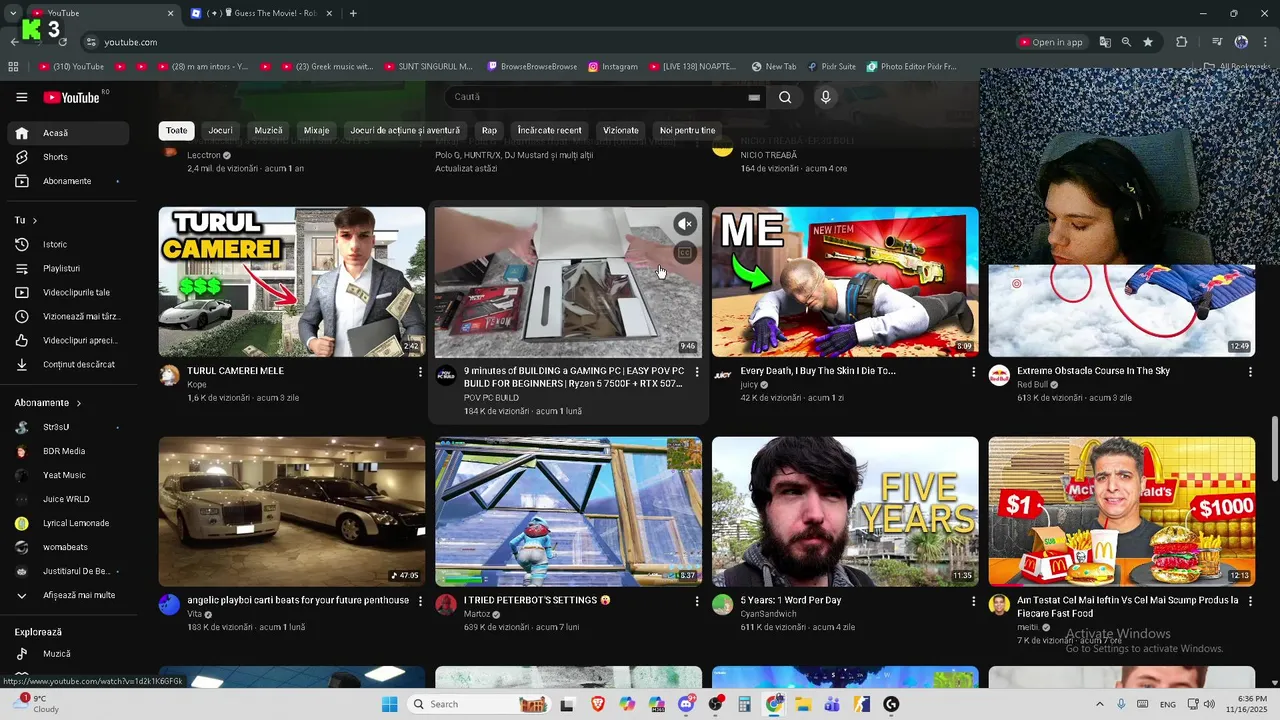Open the Brave browser taskbar icon

coord(598,704)
